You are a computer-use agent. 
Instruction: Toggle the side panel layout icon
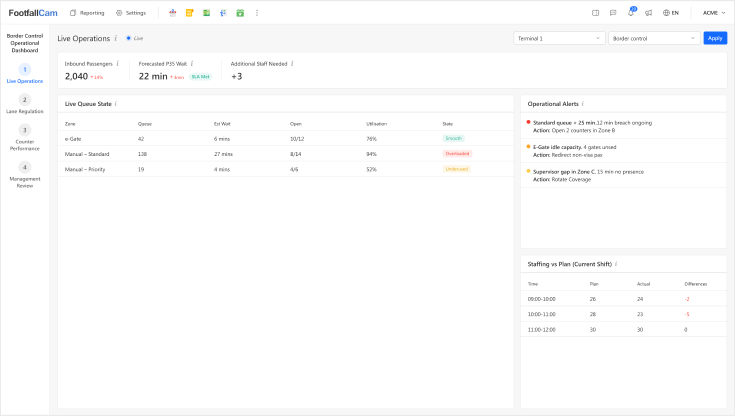pyautogui.click(x=595, y=13)
